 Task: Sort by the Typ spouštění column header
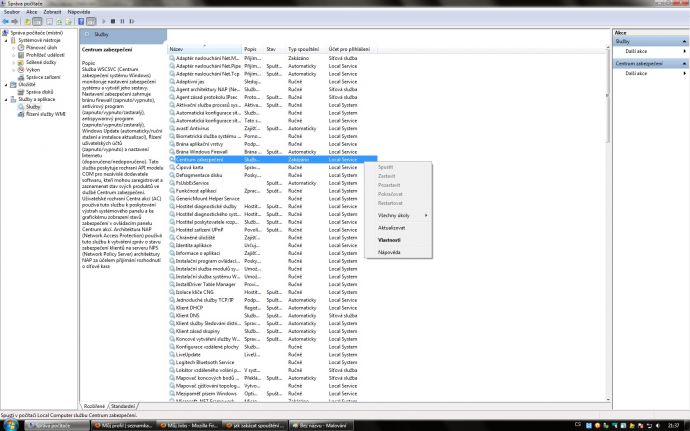(306, 49)
